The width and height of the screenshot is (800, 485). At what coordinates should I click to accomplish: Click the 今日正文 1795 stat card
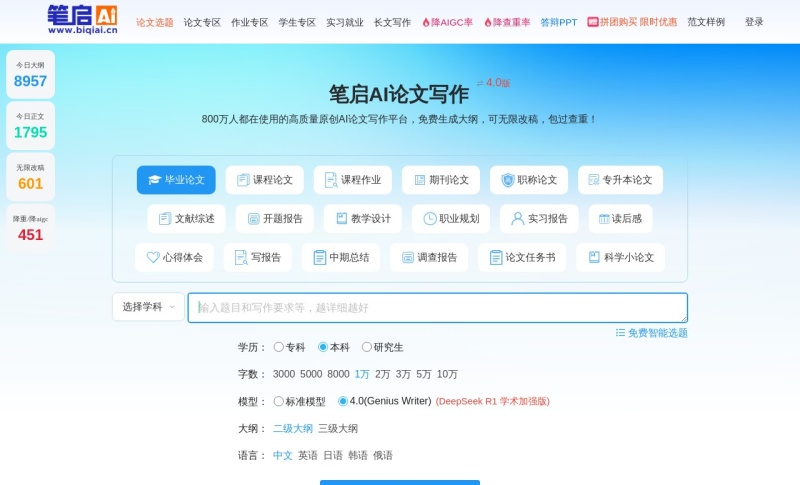[31, 125]
